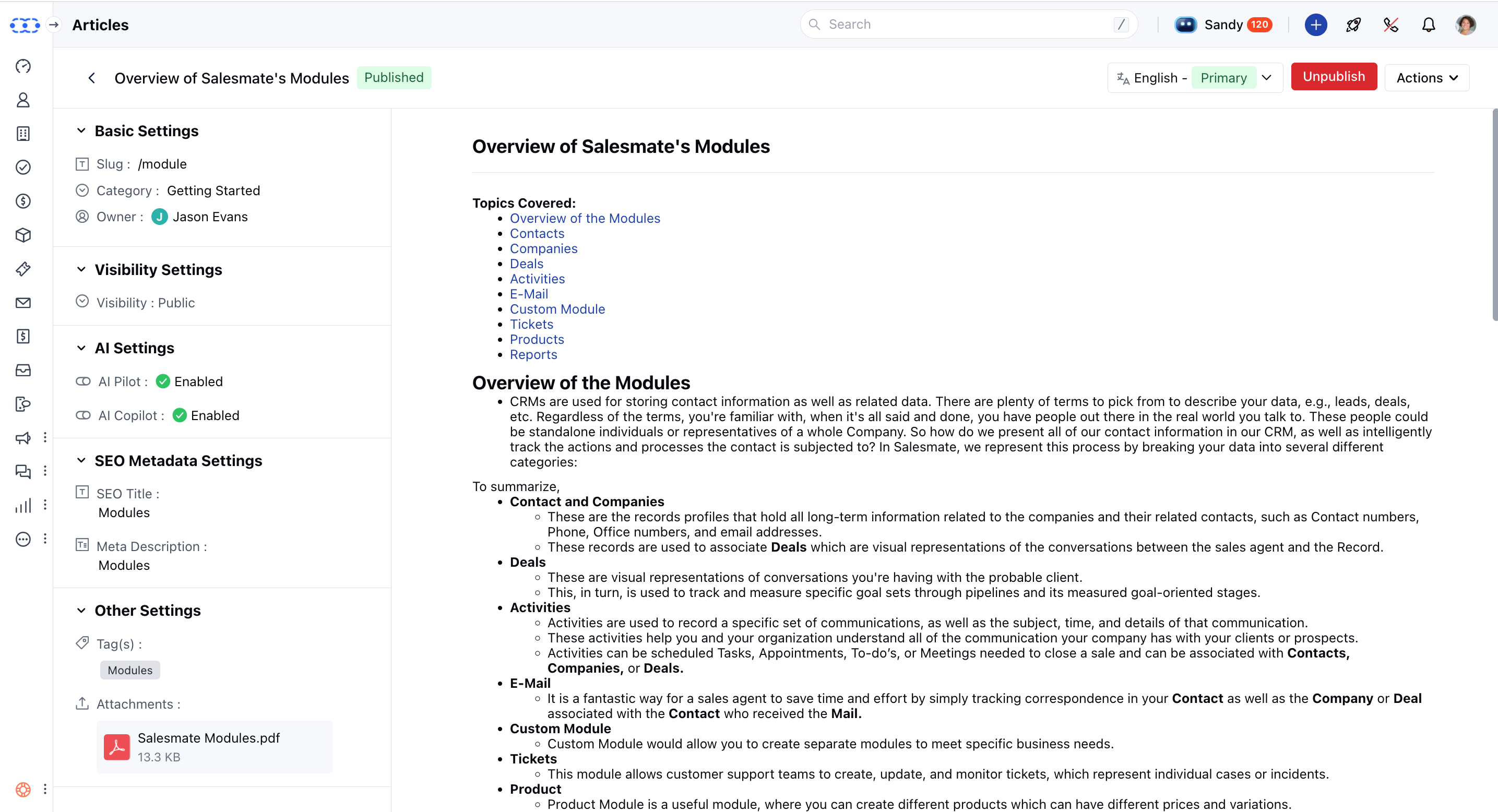
Task: Open the campaigns megaphone icon in sidebar
Action: (x=23, y=438)
